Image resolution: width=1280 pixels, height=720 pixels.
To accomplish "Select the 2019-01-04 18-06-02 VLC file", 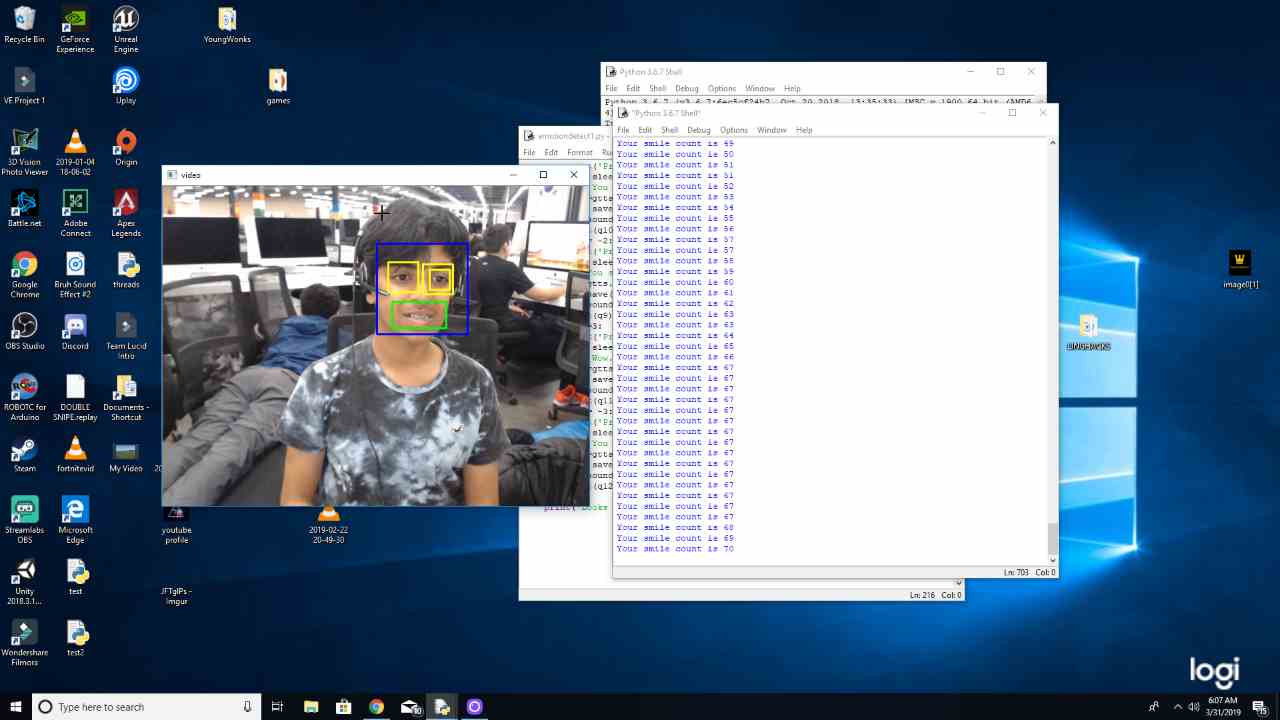I will click(75, 153).
